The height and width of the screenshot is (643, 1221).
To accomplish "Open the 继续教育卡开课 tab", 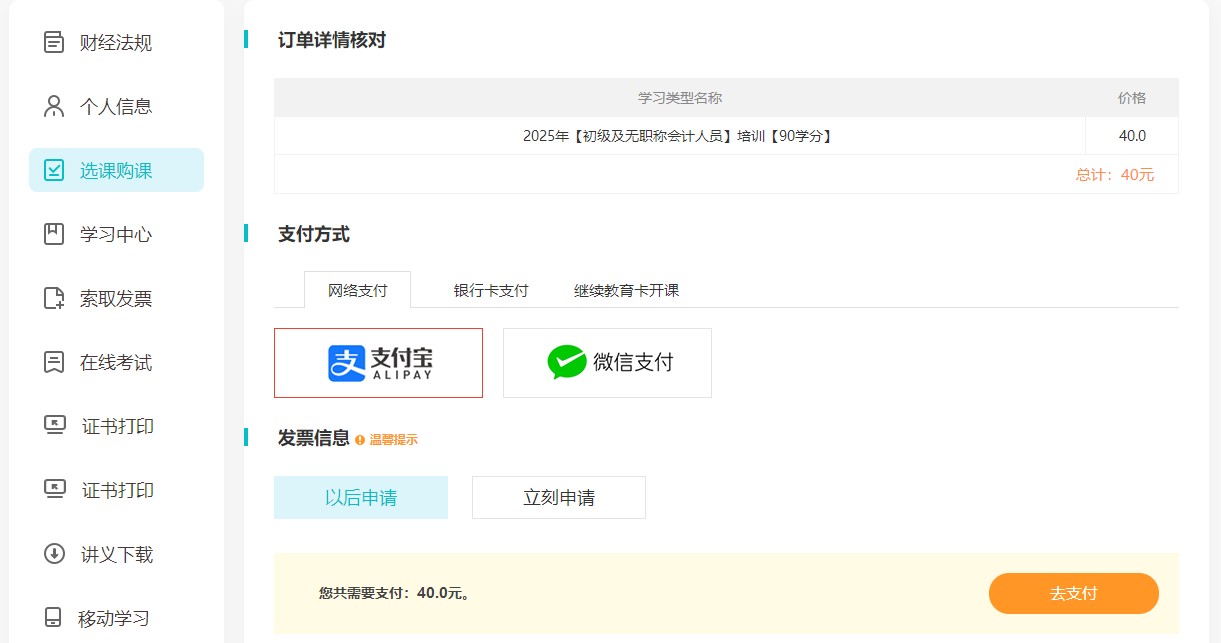I will (x=626, y=291).
